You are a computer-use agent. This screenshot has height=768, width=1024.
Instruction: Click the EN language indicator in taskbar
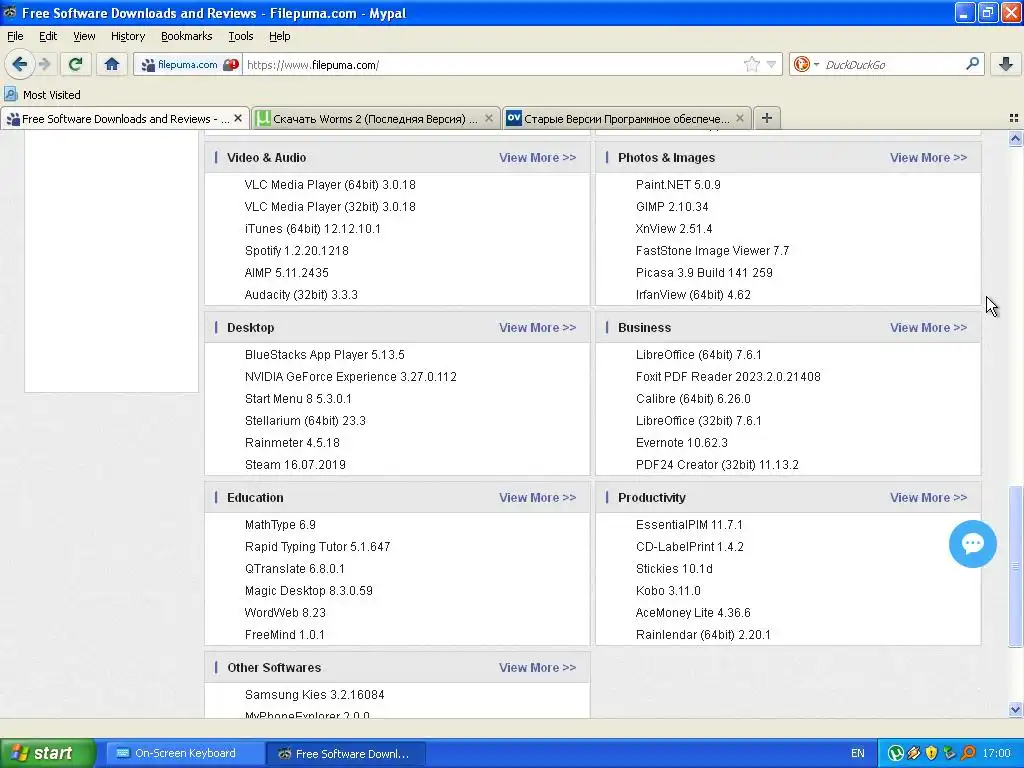tap(857, 753)
